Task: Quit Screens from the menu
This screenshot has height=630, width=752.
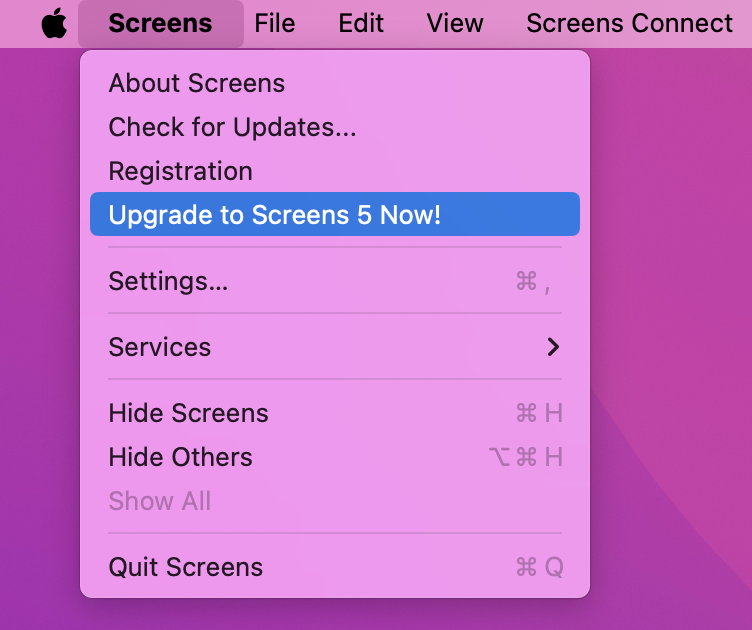Action: [185, 567]
